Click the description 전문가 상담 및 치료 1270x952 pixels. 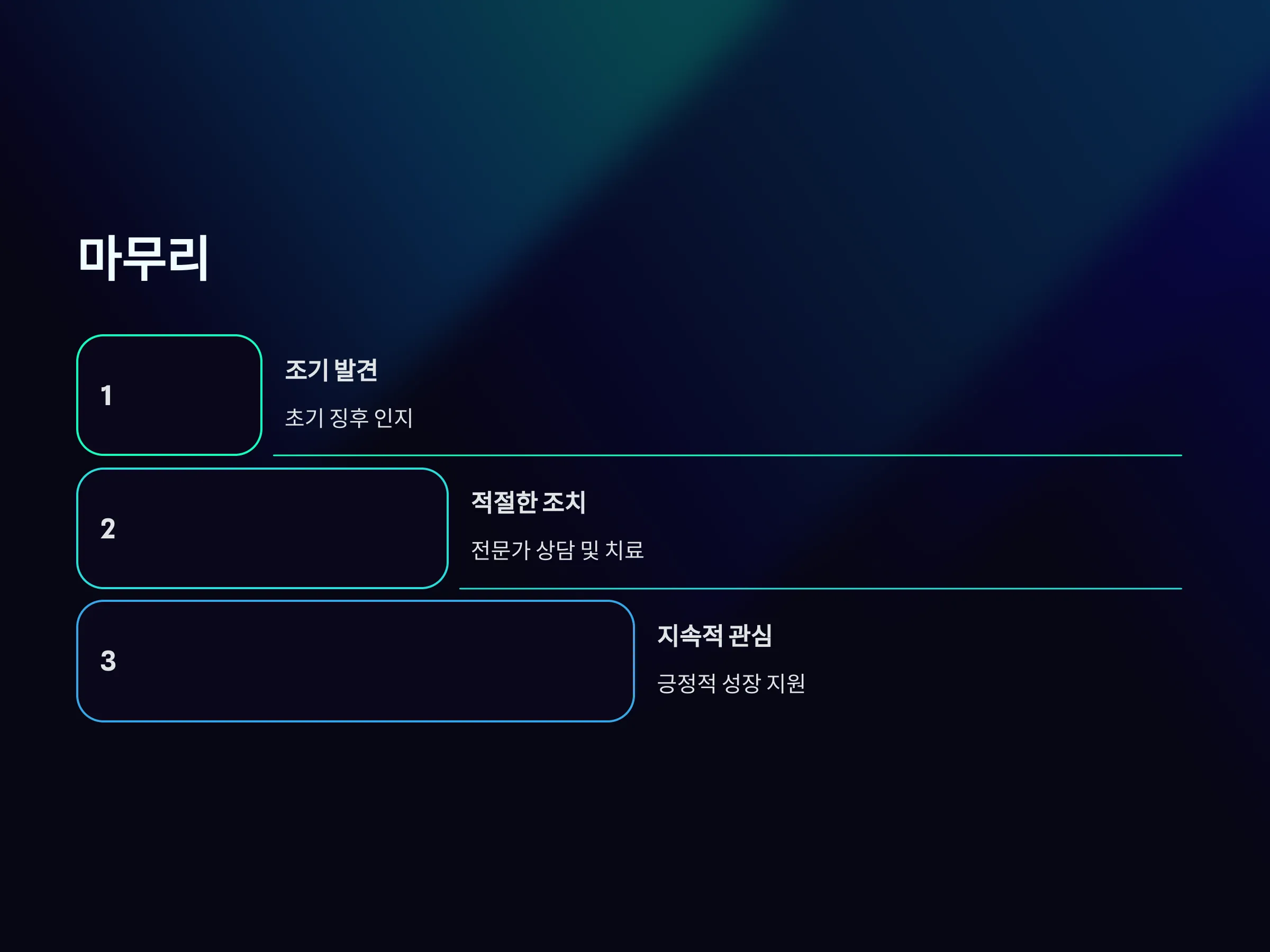tap(558, 550)
